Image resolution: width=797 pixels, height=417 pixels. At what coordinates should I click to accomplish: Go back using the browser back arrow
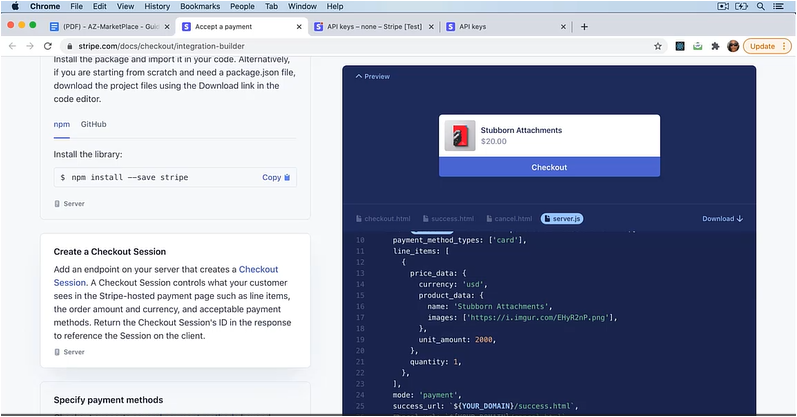click(x=12, y=46)
